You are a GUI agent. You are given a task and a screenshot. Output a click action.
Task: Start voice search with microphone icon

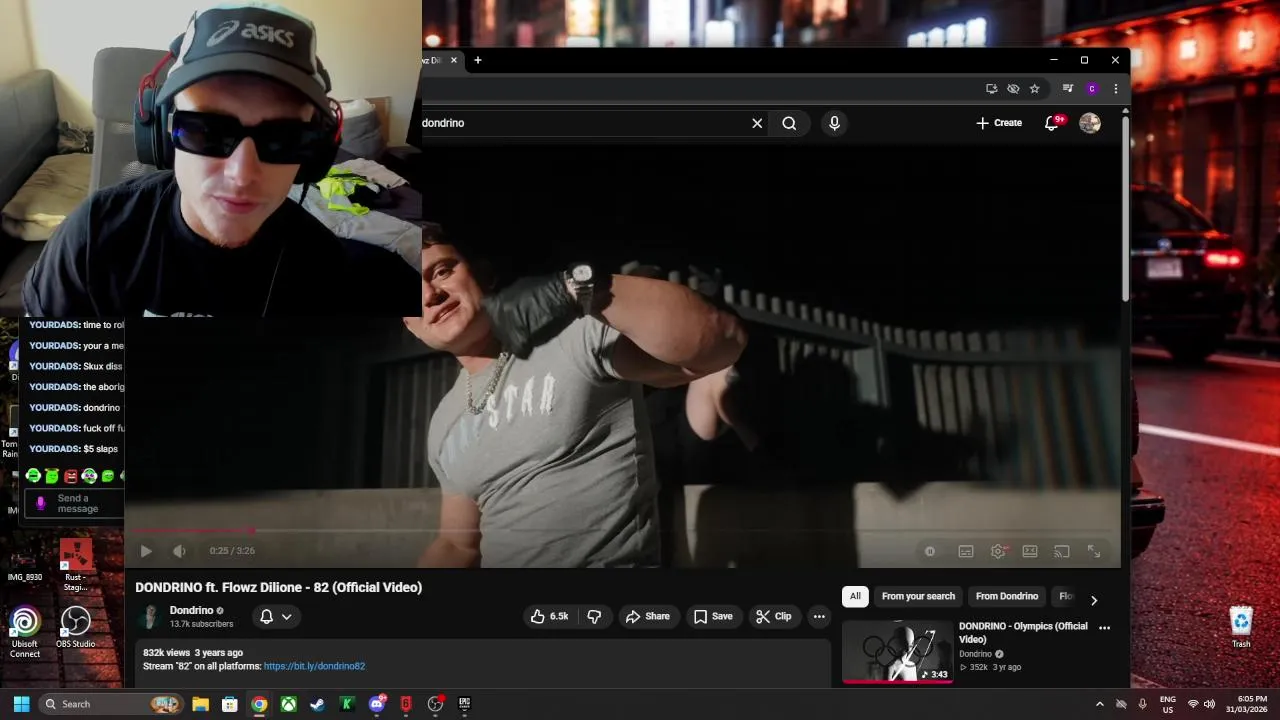pyautogui.click(x=834, y=123)
